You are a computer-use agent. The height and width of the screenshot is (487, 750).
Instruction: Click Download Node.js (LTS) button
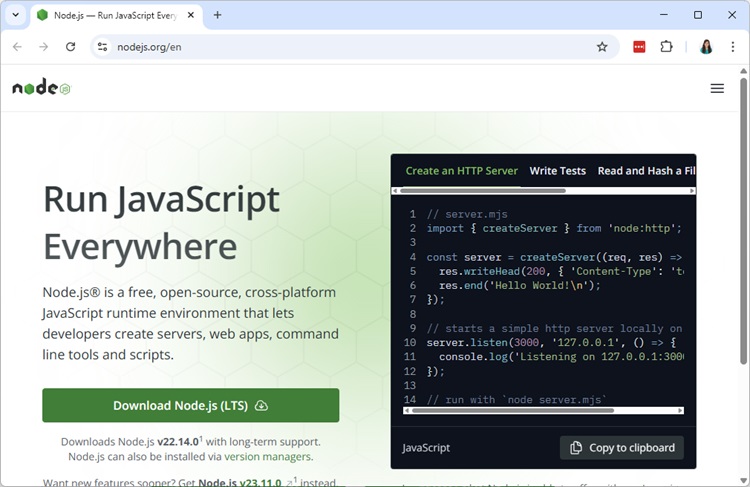pyautogui.click(x=190, y=405)
